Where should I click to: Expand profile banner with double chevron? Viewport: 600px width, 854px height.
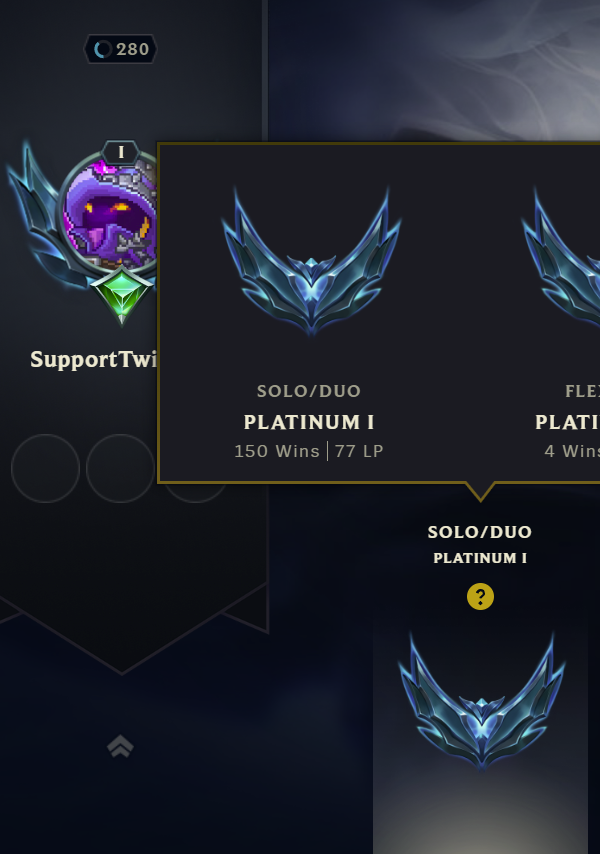(x=120, y=746)
